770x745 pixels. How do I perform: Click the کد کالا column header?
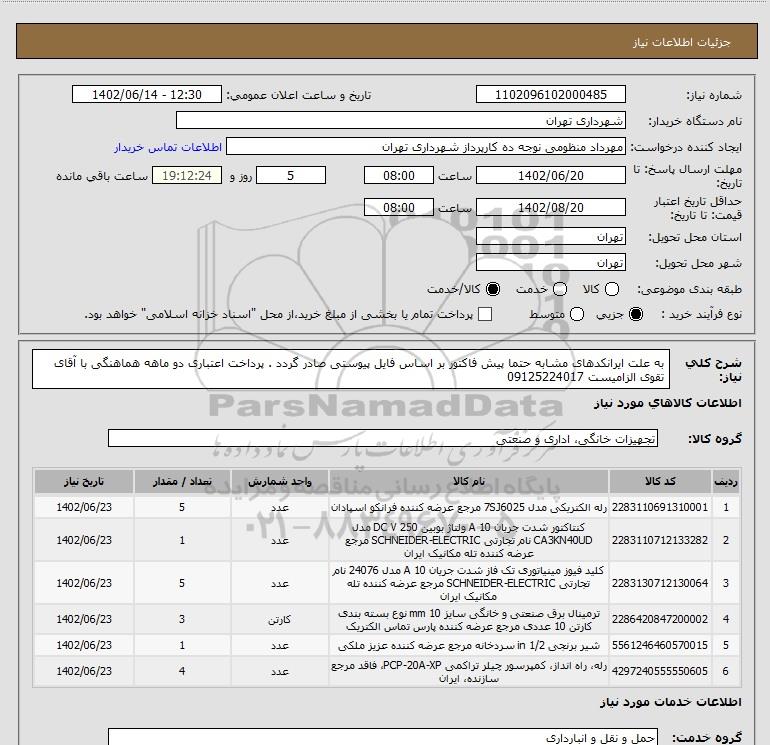[660, 481]
